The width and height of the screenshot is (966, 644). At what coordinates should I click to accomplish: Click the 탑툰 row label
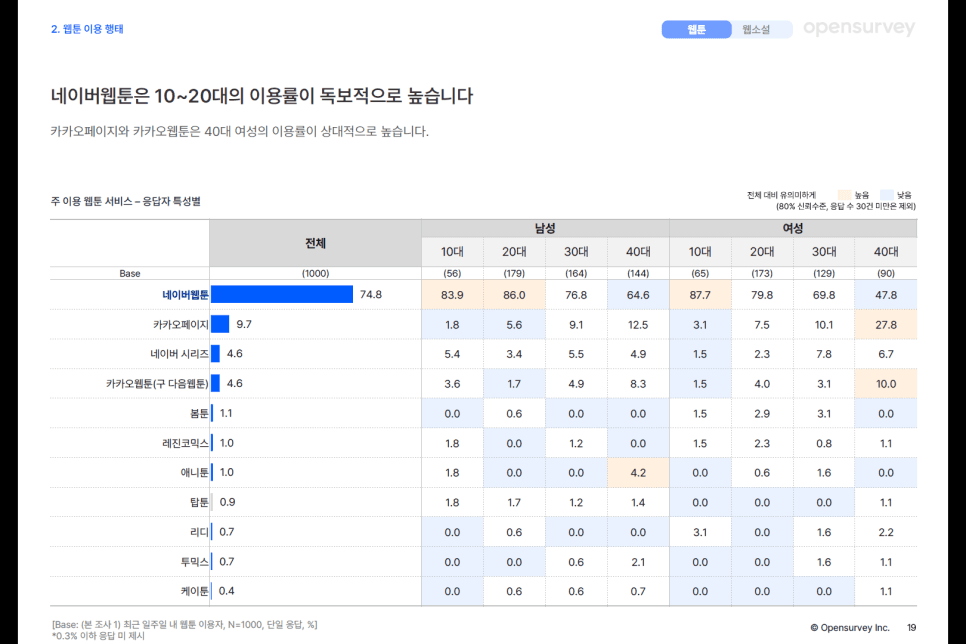(x=199, y=502)
